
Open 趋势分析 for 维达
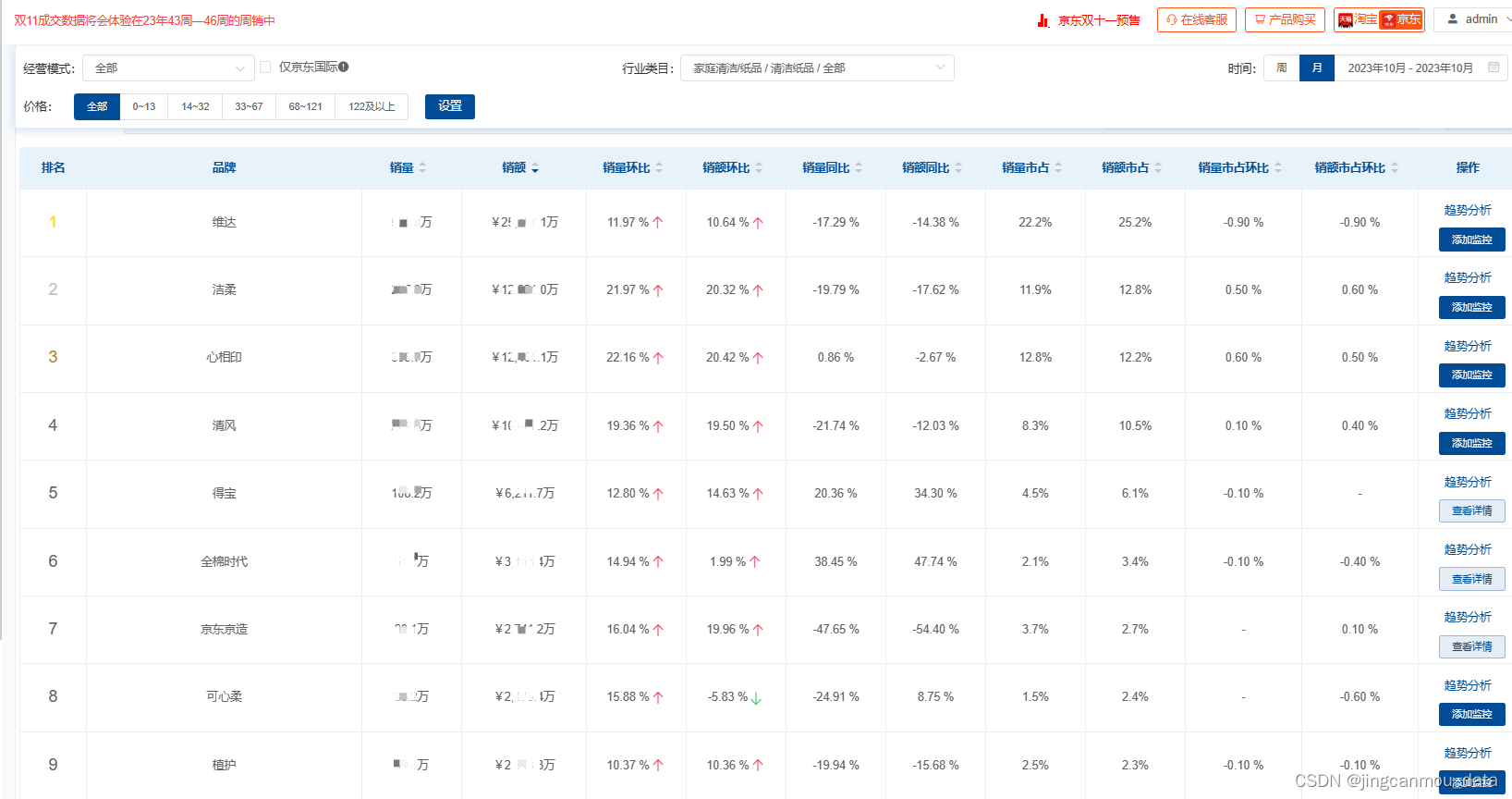[1468, 210]
